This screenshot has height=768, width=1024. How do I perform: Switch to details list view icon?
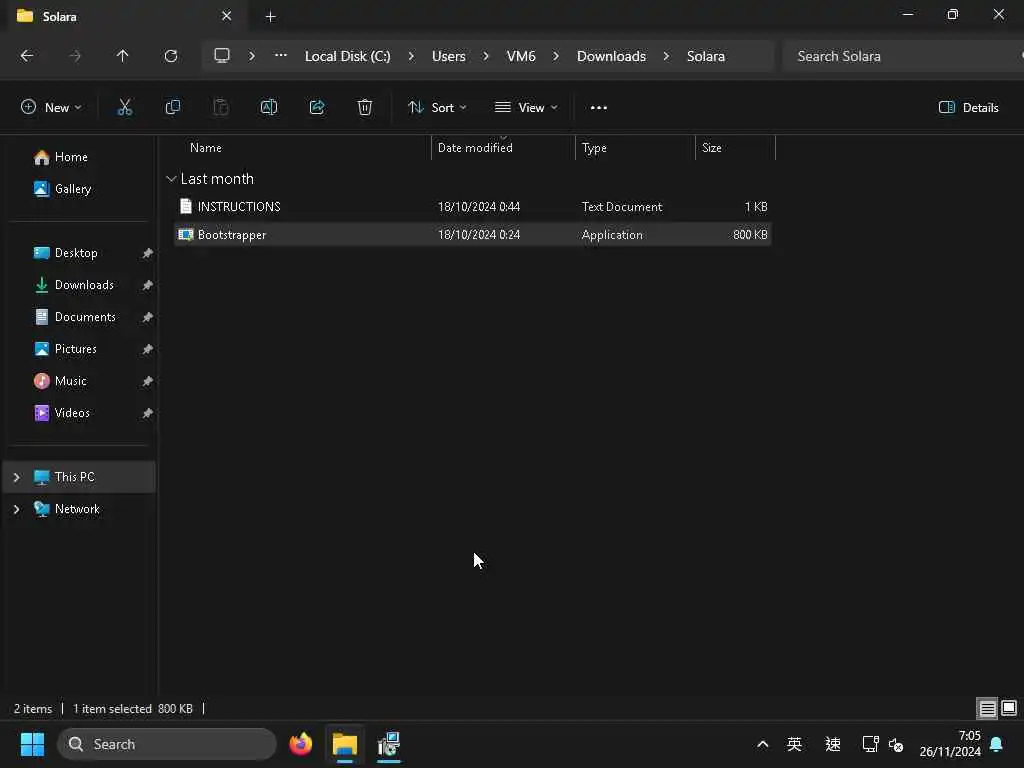point(987,708)
